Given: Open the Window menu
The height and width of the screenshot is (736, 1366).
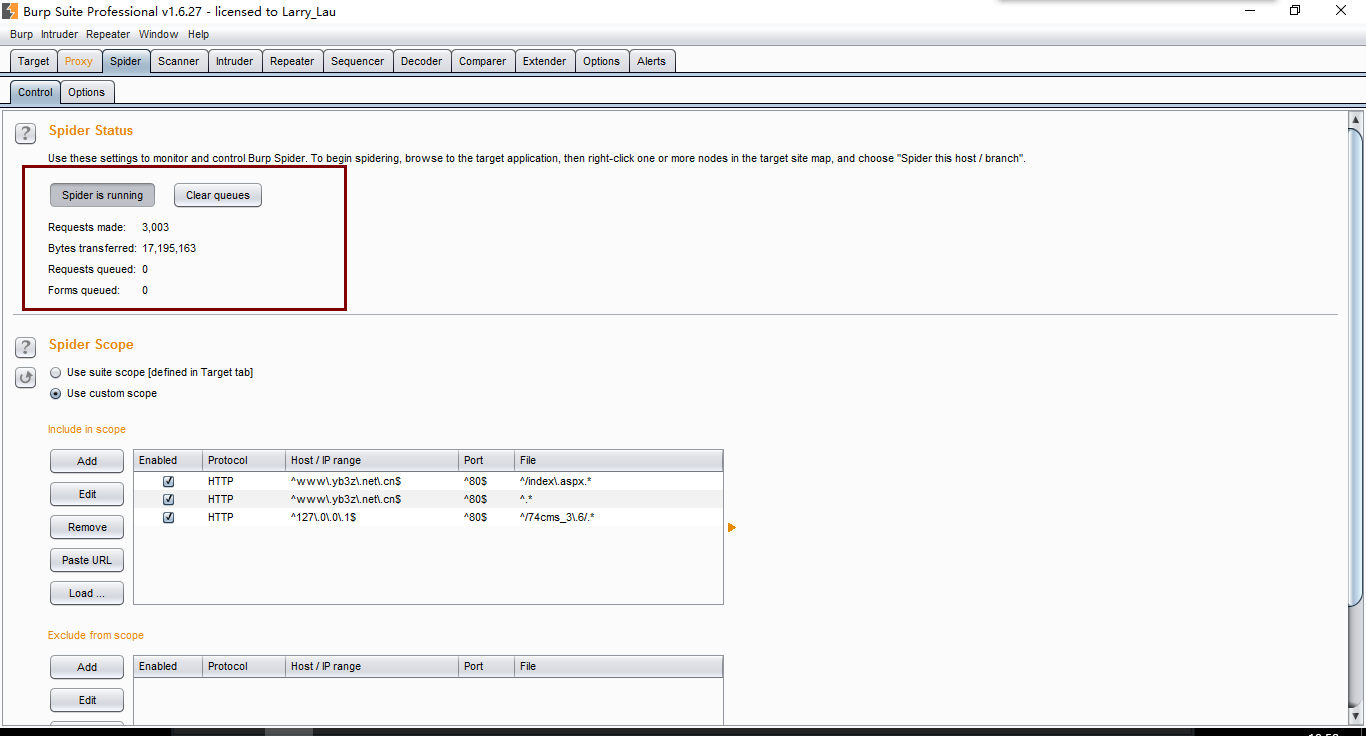Looking at the screenshot, I should (x=158, y=34).
